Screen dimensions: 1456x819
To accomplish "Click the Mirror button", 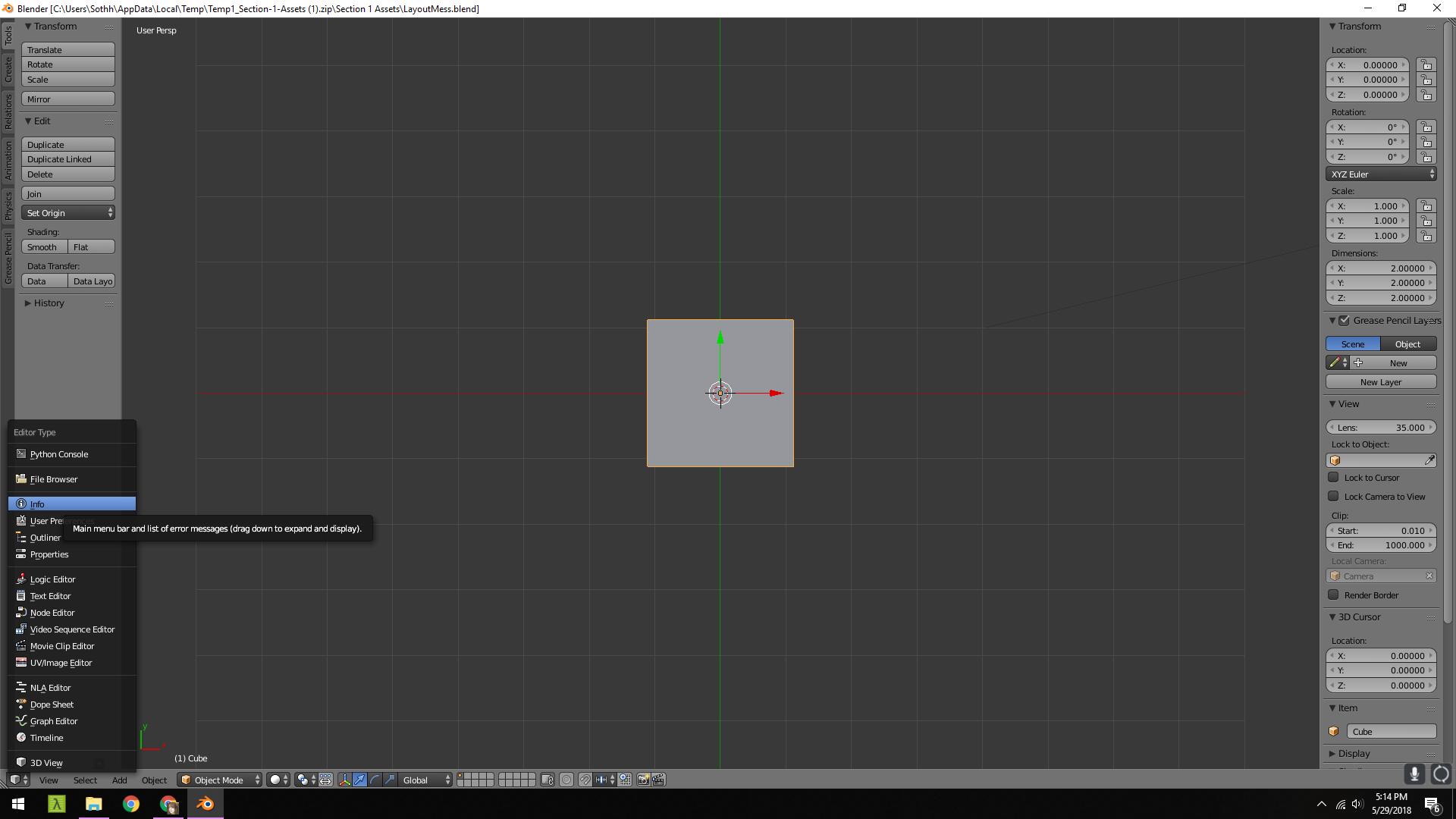I will [x=68, y=99].
